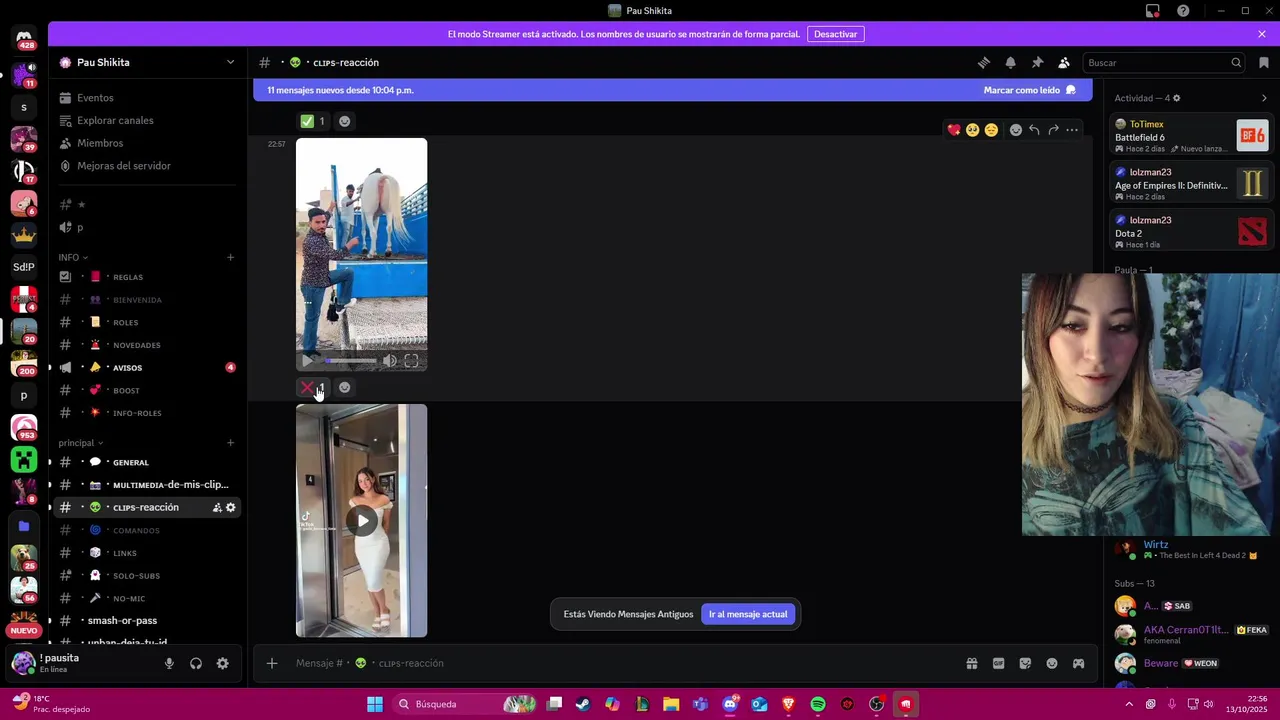Open the NOVEDADES channel
This screenshot has height=720, width=1280.
(148, 345)
